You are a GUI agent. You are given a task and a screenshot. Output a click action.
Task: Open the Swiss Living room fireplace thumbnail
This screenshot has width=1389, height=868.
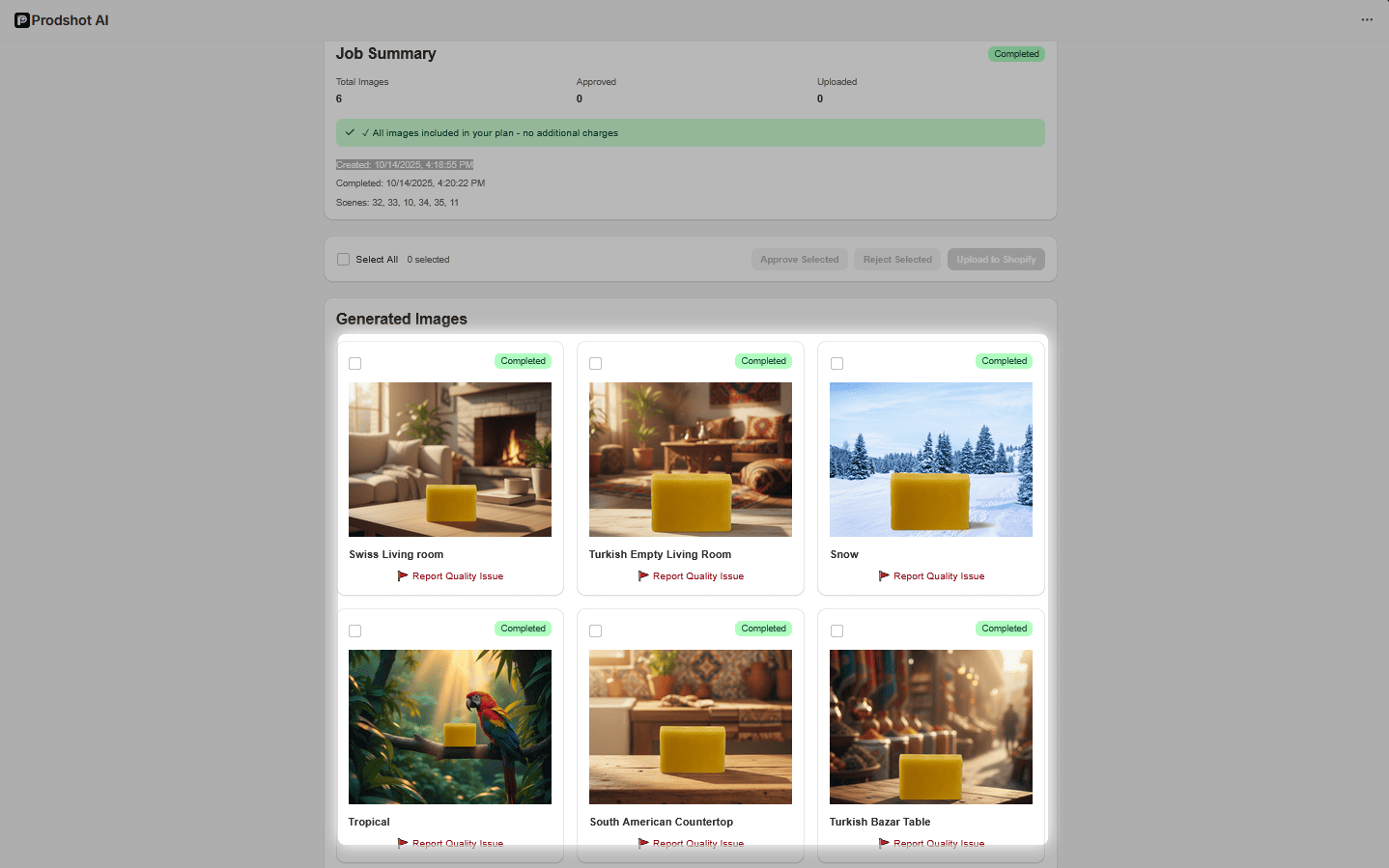click(449, 459)
